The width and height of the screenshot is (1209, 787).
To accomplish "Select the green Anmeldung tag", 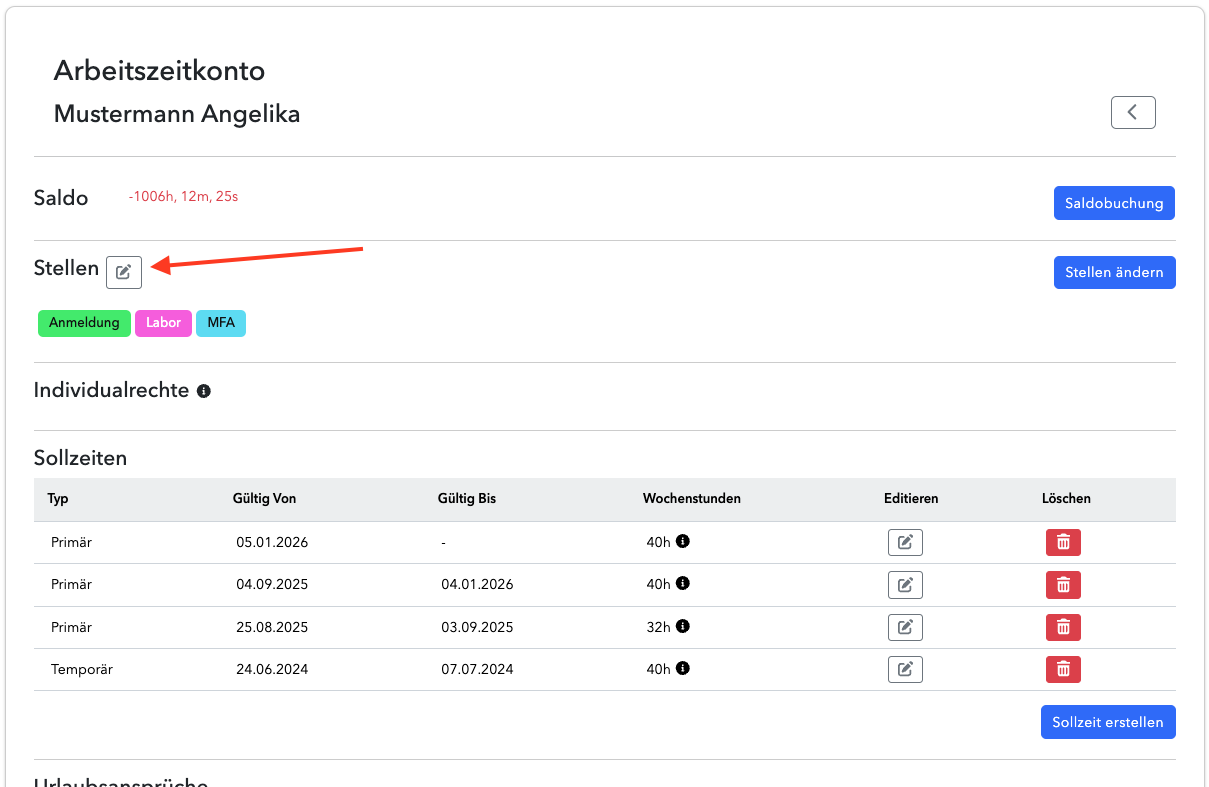I will [84, 323].
